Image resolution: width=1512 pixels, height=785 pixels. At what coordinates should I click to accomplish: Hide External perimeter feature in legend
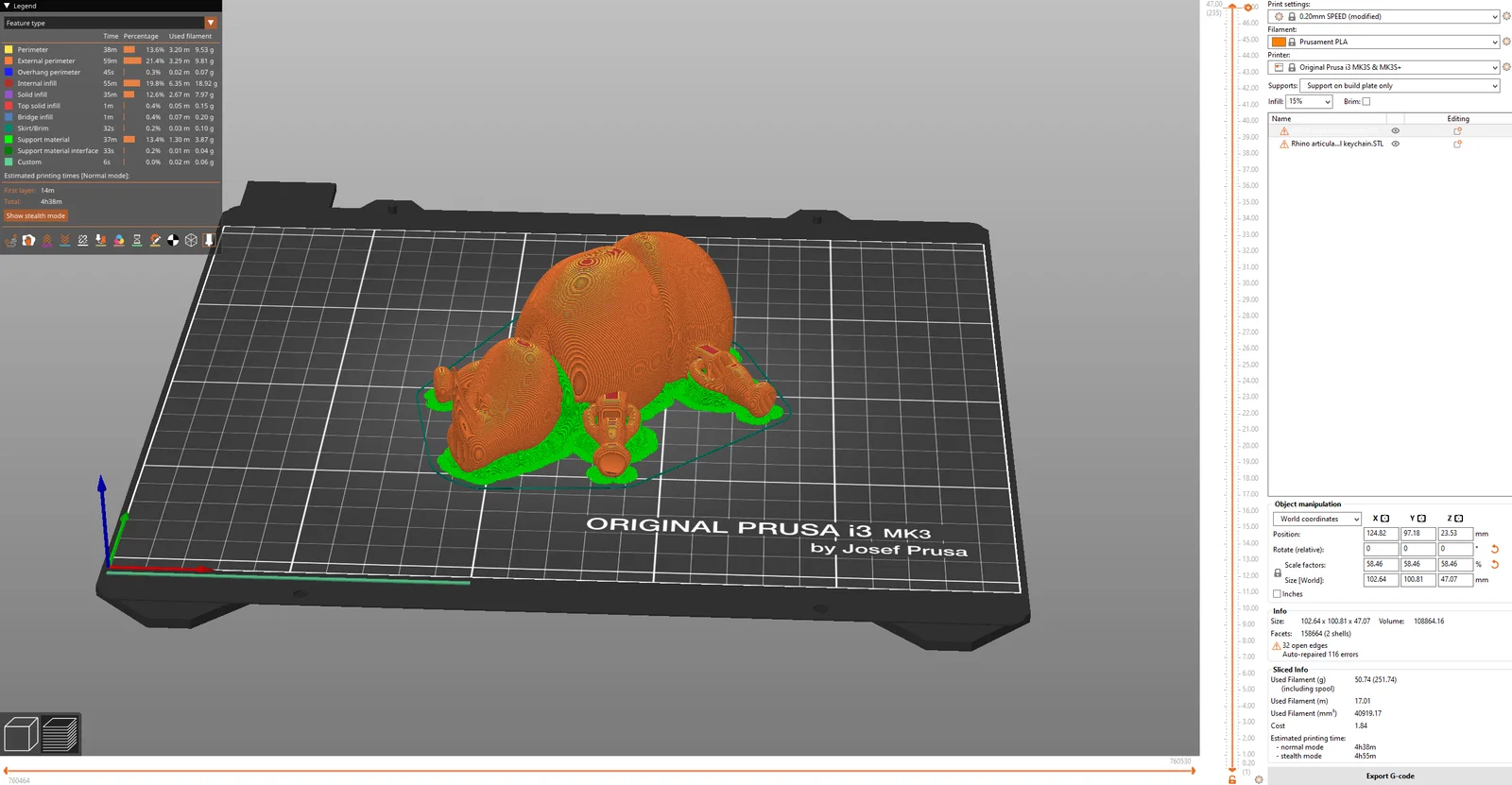click(110, 60)
